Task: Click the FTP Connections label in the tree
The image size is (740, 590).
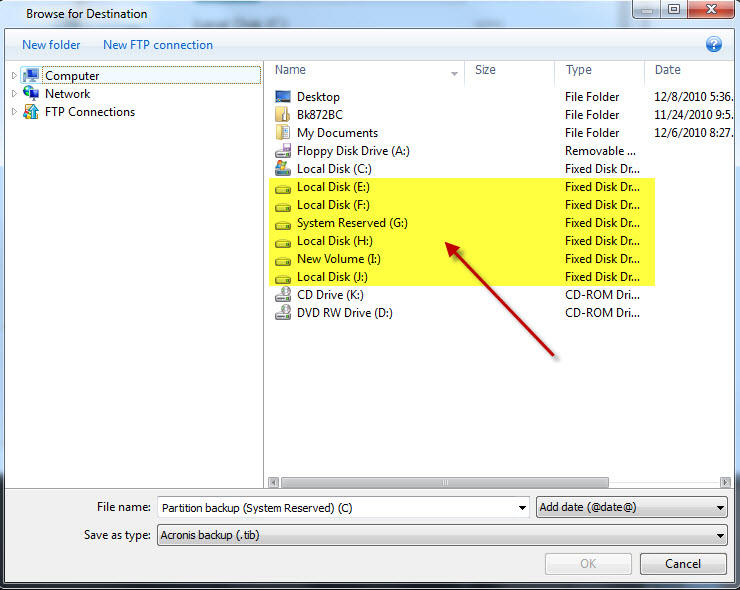Action: click(90, 111)
